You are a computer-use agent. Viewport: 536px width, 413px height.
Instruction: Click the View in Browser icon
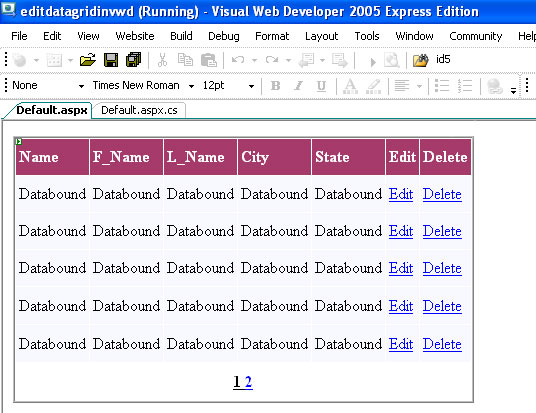tap(392, 60)
